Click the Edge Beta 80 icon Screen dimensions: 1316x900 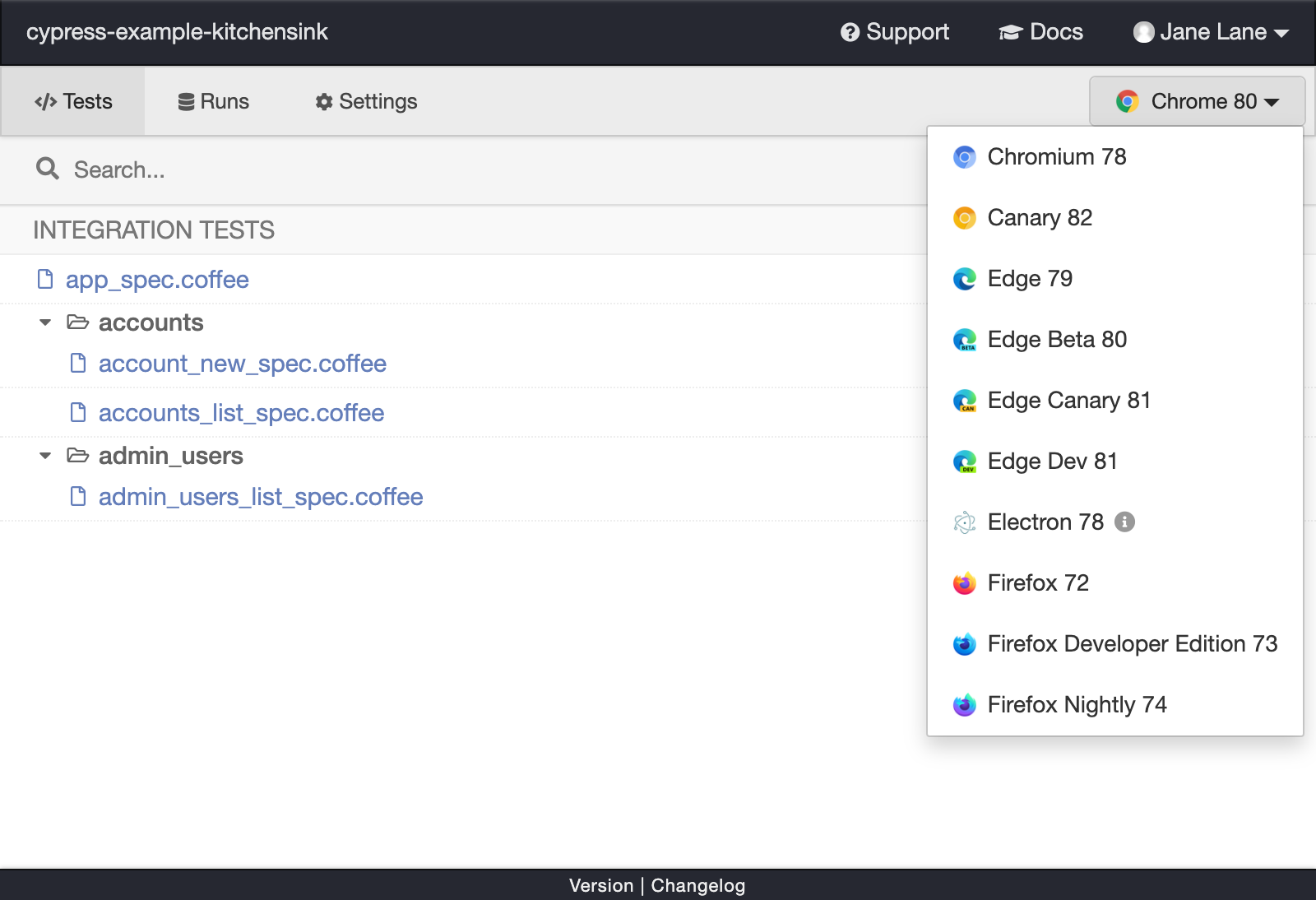click(x=964, y=340)
